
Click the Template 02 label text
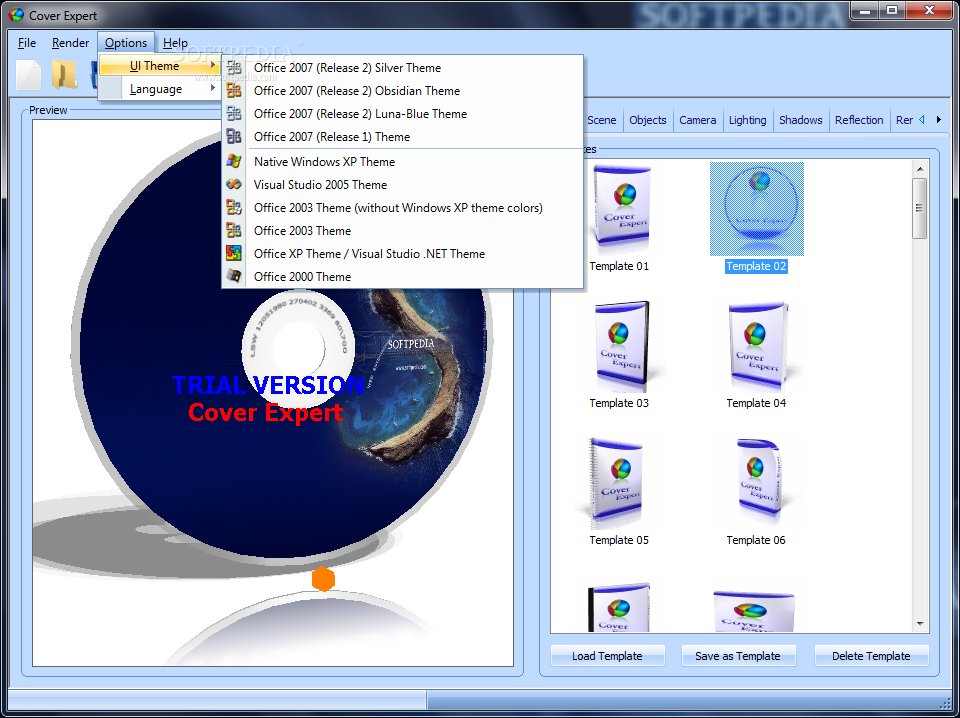pyautogui.click(x=756, y=266)
